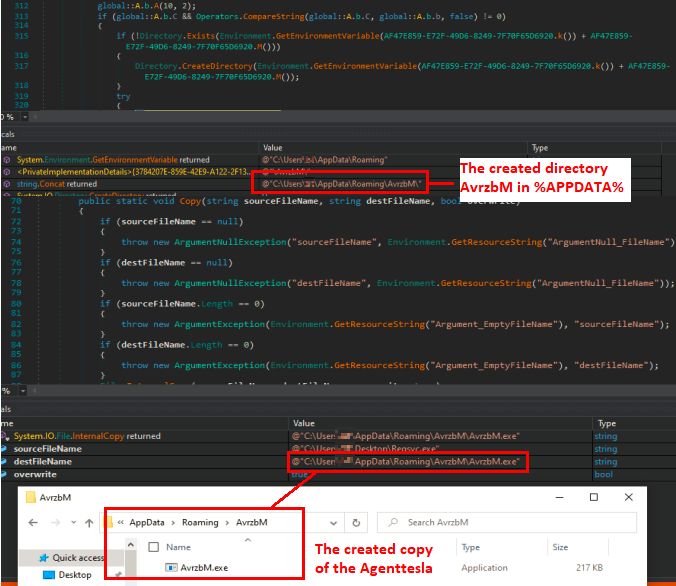Click CreateDirectory call on code line 317

pyautogui.click(x=217, y=66)
